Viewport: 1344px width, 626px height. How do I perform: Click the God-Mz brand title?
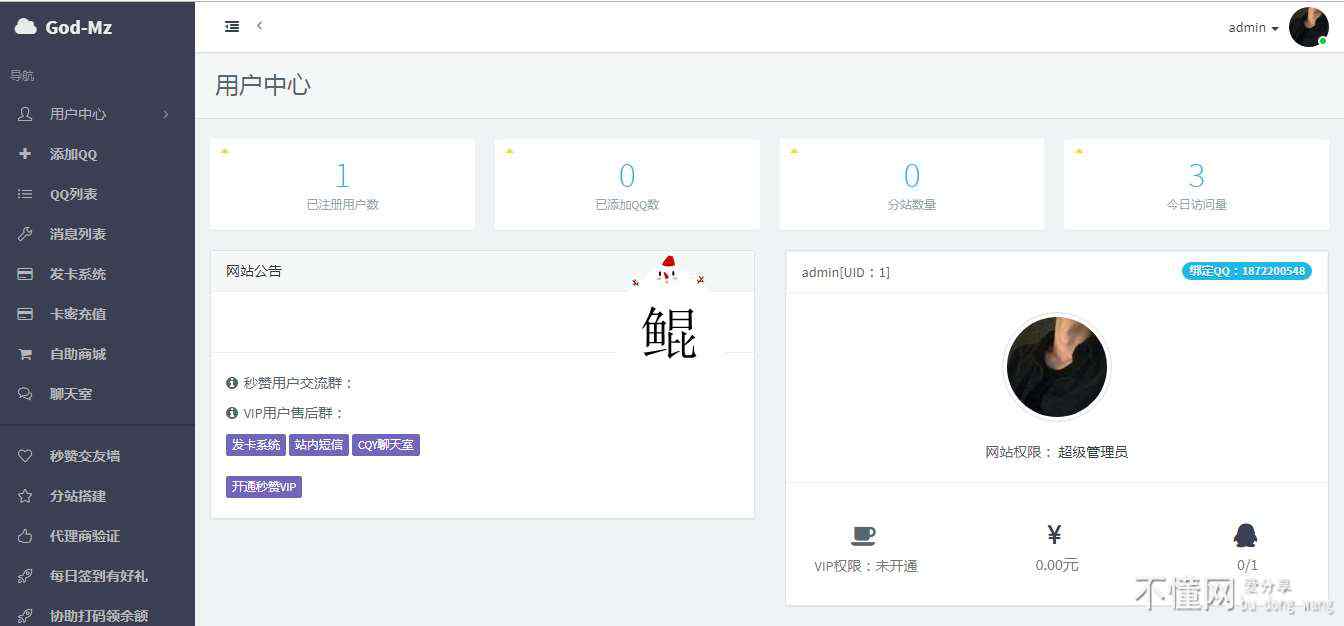[x=79, y=28]
